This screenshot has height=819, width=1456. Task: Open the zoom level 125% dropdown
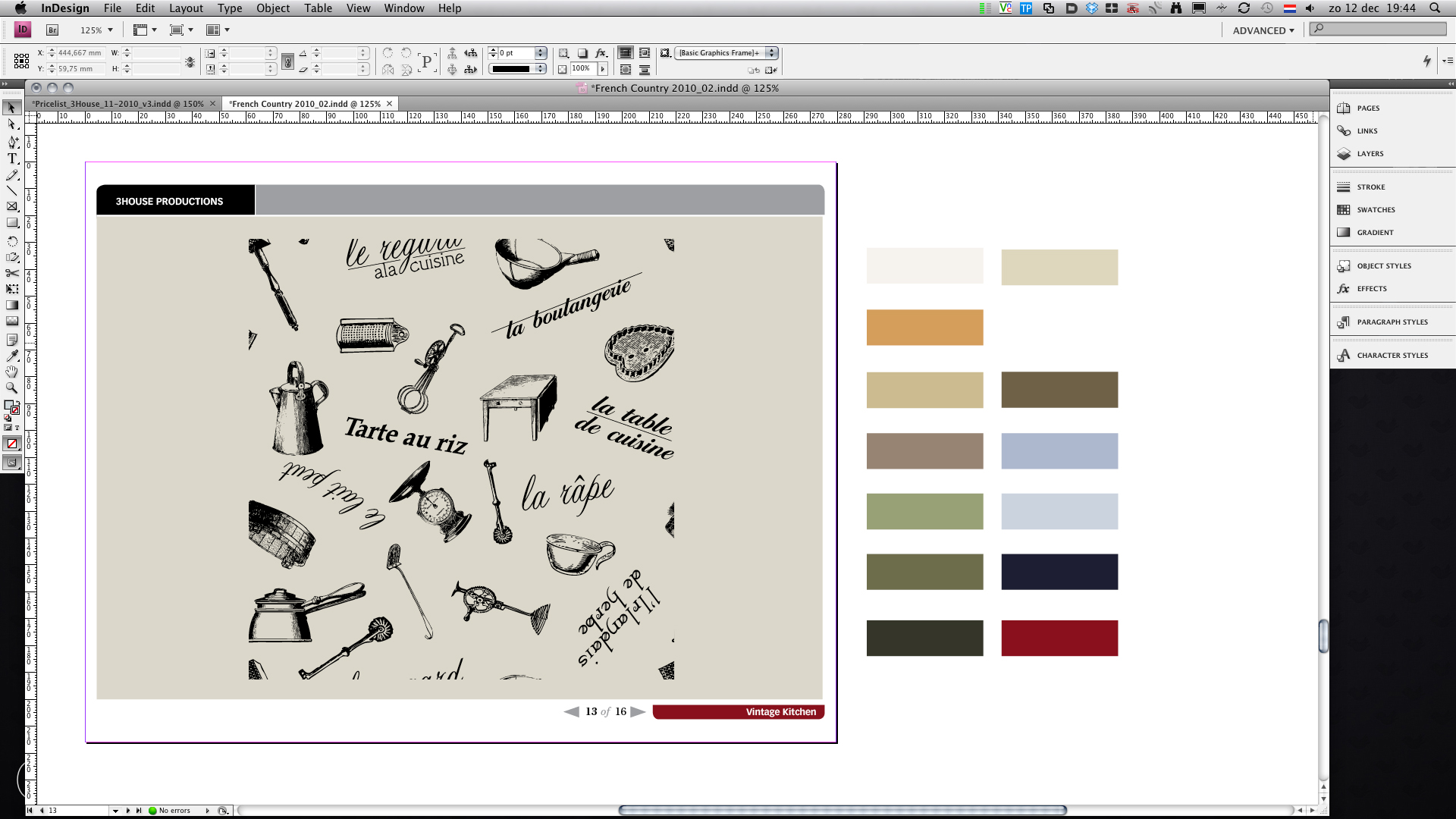coord(110,30)
